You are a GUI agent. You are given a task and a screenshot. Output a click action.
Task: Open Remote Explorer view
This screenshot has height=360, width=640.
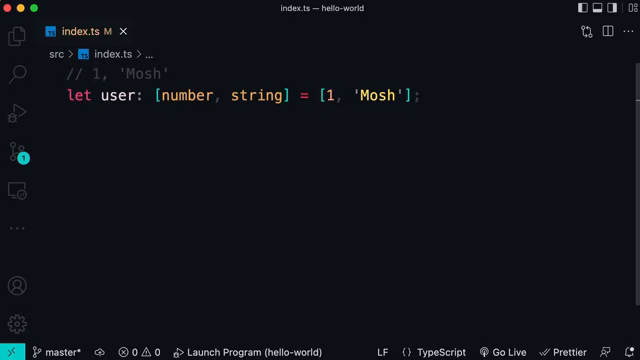[x=17, y=191]
